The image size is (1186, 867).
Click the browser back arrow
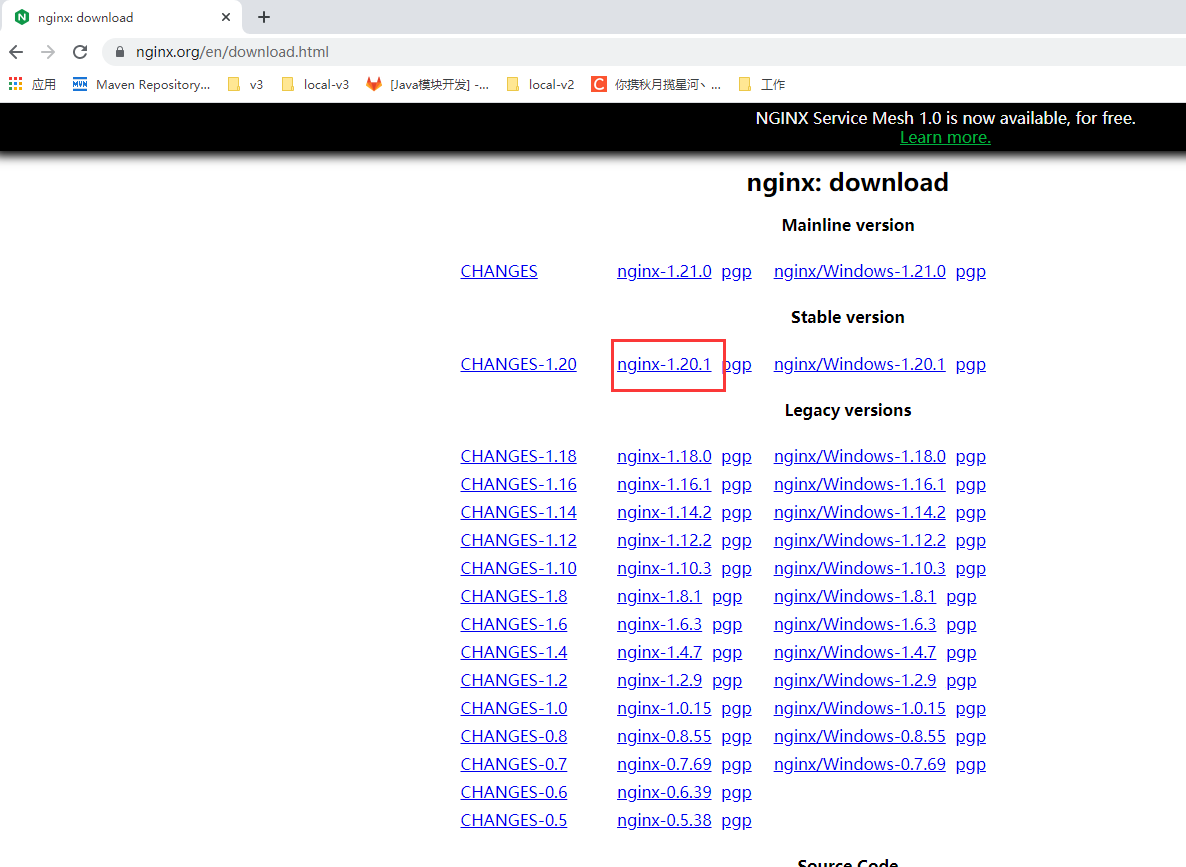pos(16,52)
